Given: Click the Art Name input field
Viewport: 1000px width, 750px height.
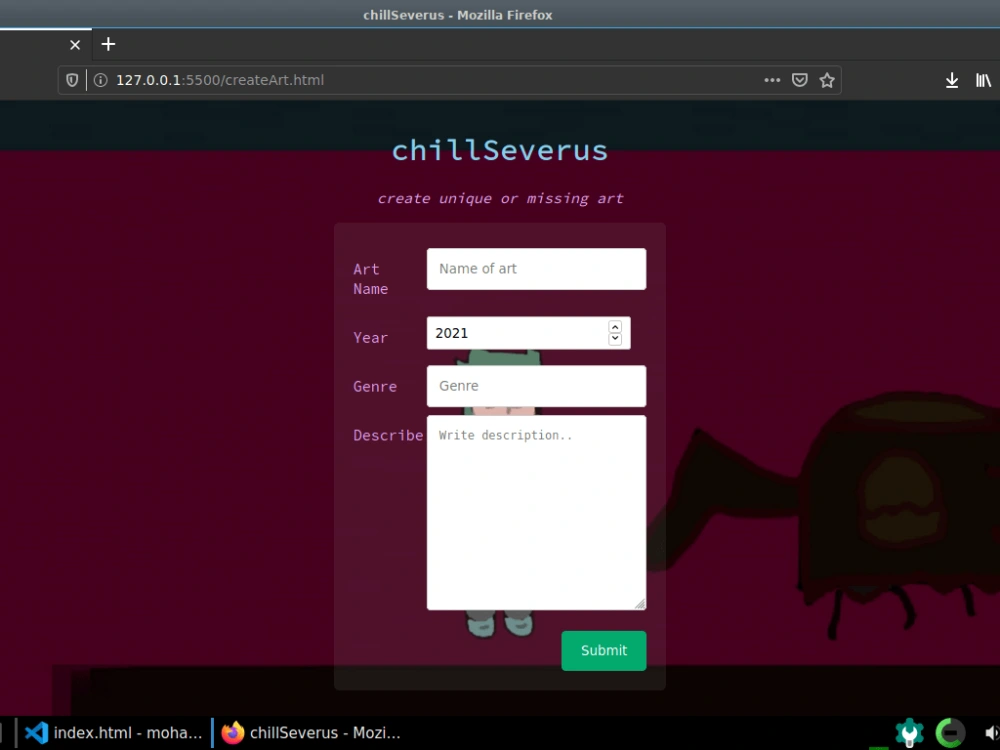Looking at the screenshot, I should [536, 268].
